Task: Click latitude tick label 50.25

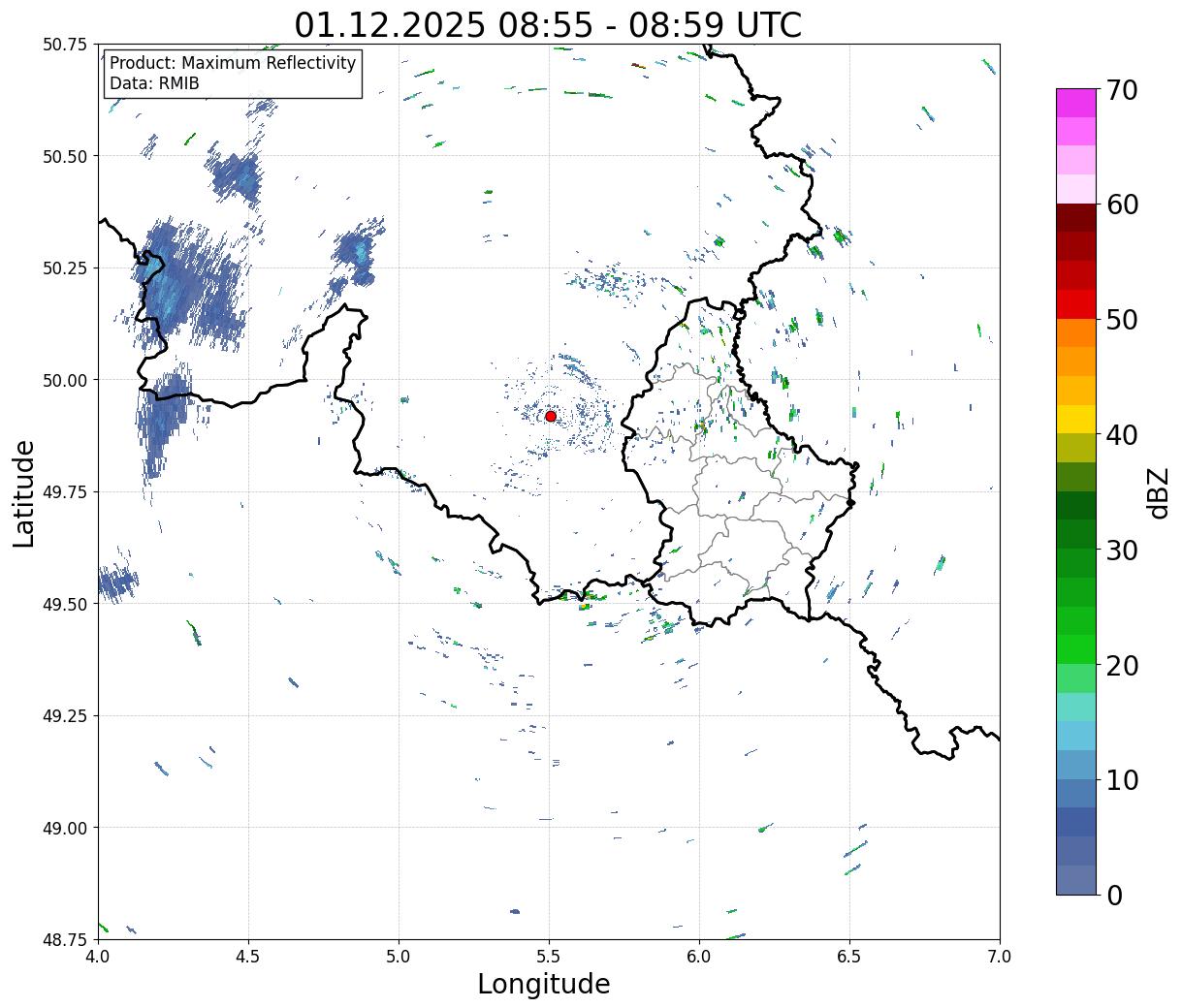Action: point(65,268)
